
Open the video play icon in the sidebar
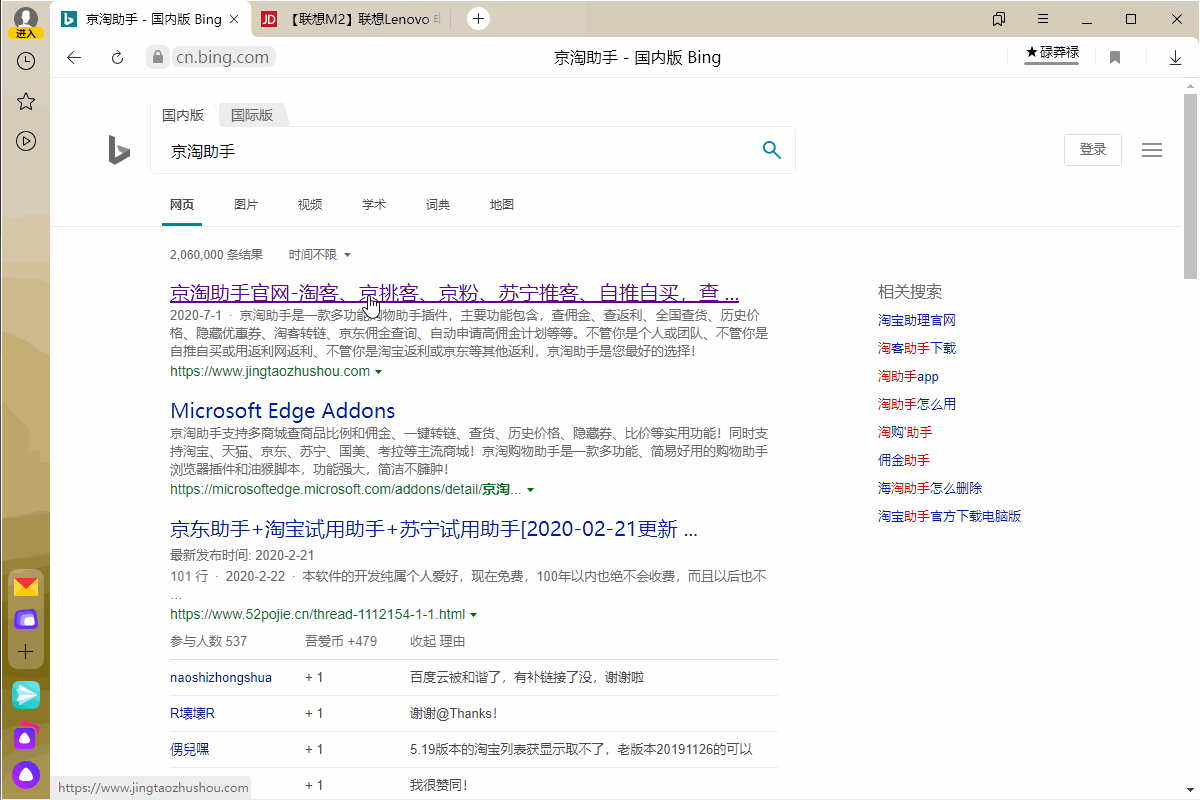[x=26, y=141]
